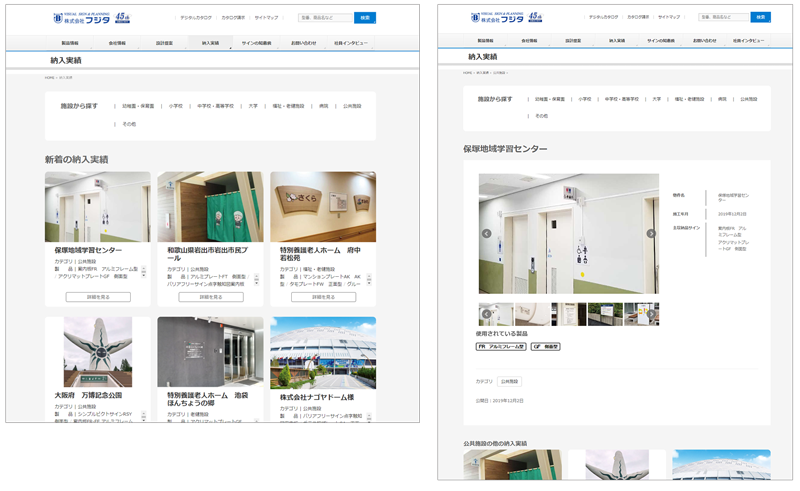Filter by 大学 on right page
The image size is (800, 491).
(x=657, y=99)
